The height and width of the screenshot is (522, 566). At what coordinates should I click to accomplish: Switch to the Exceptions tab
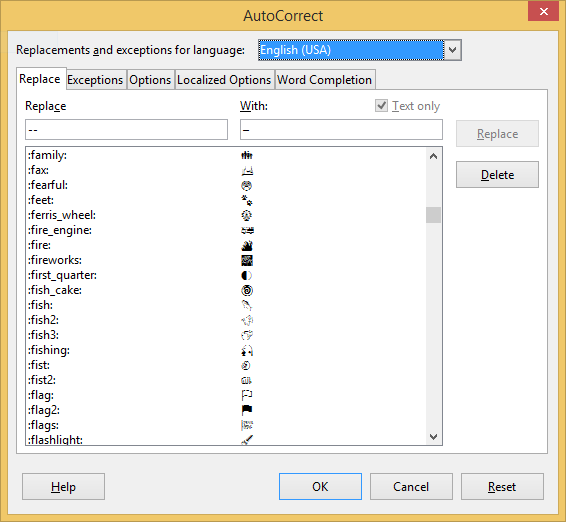(95, 80)
